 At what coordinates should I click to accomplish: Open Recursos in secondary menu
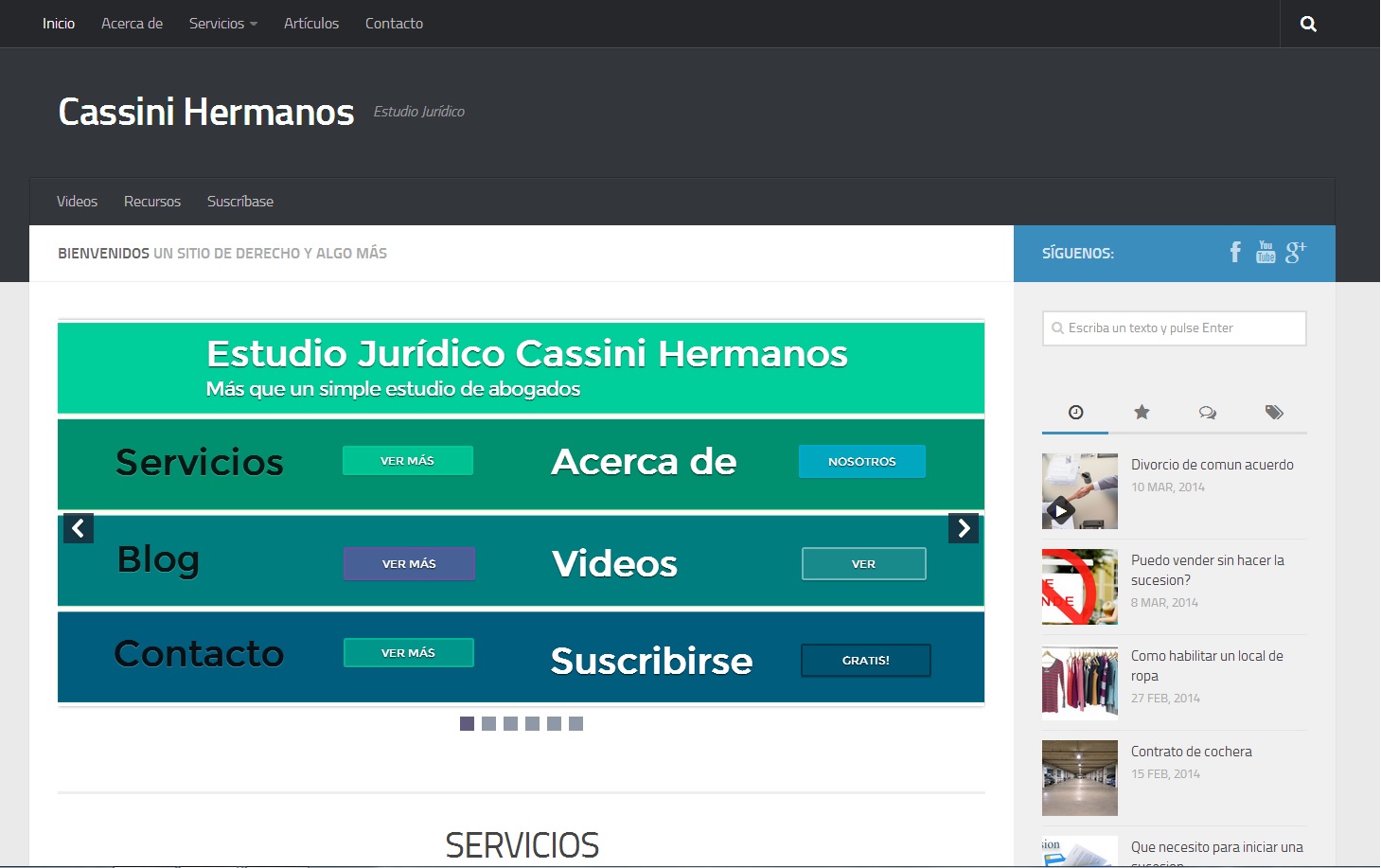[x=152, y=202]
